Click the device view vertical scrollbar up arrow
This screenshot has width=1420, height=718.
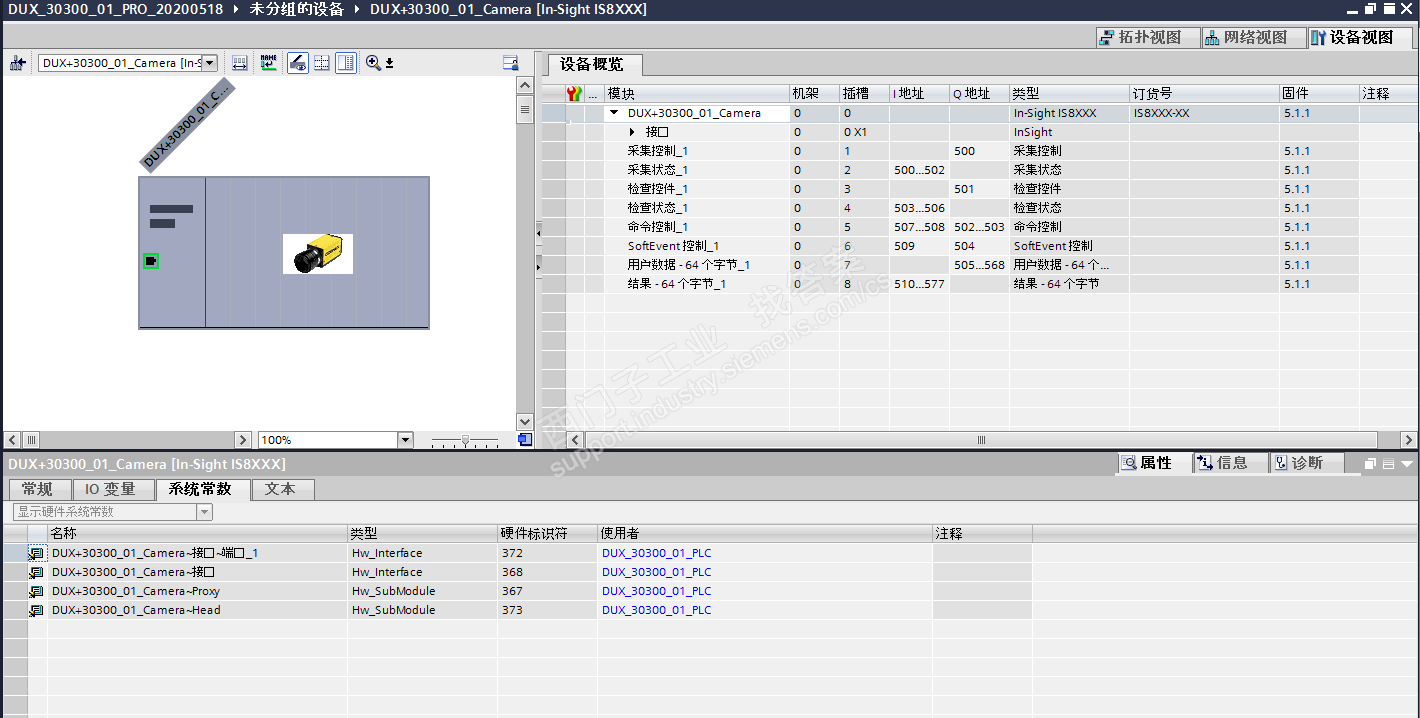click(524, 86)
